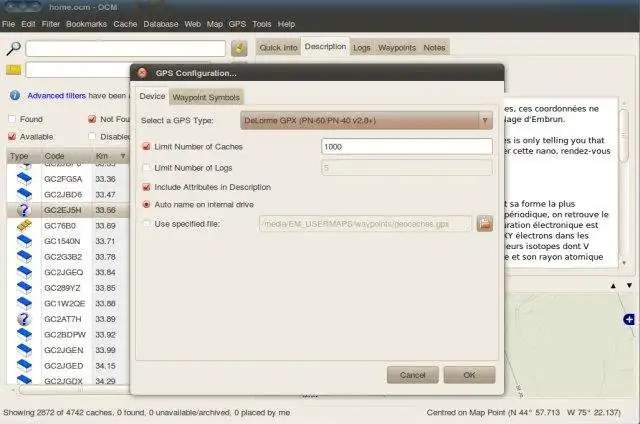The width and height of the screenshot is (640, 424).
Task: Click the blue info icon beside Advanced filters
Action: pyautogui.click(x=15, y=95)
